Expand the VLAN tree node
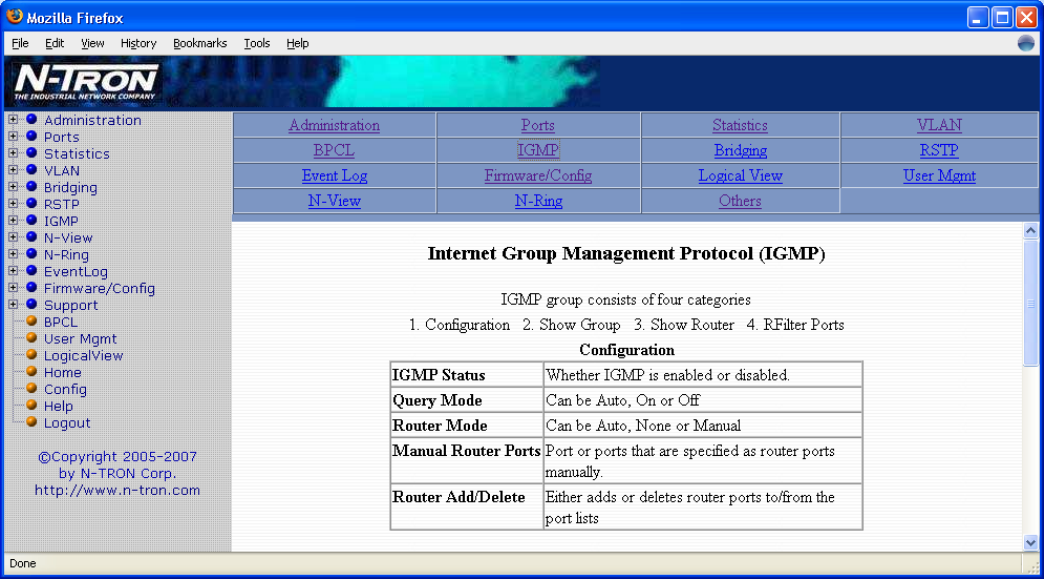This screenshot has height=579, width=1044. (x=13, y=171)
